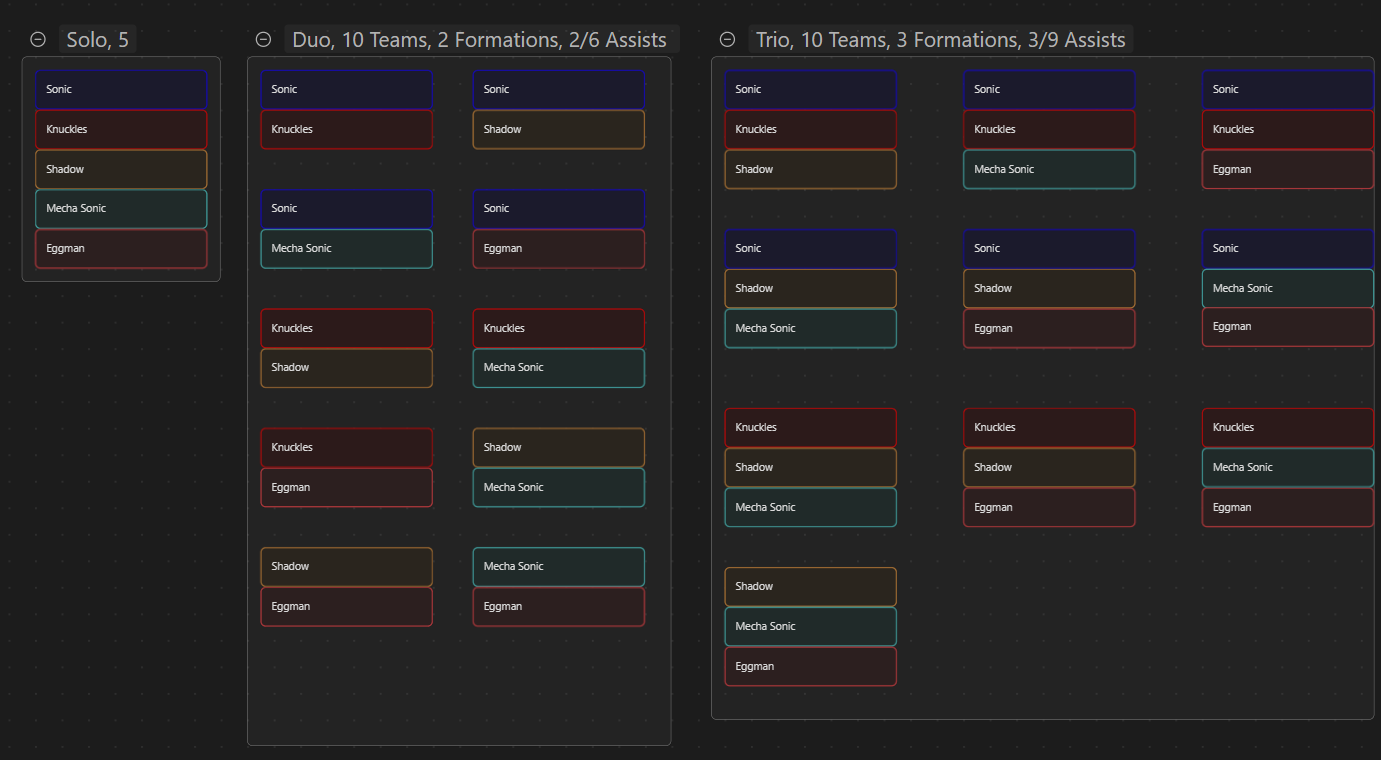This screenshot has height=760, width=1381.
Task: Select the Knuckles card in the Solo group
Action: click(121, 130)
